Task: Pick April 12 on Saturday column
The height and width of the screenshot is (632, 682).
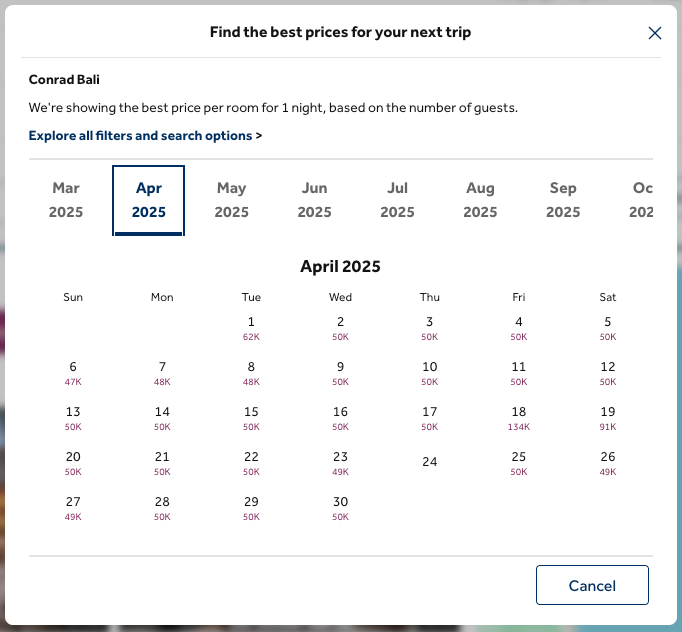Action: [x=608, y=373]
